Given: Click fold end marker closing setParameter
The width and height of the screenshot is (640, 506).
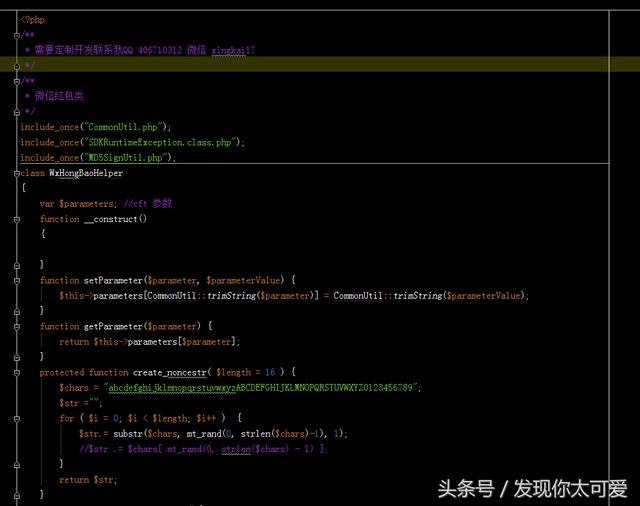Looking at the screenshot, I should pos(17,312).
